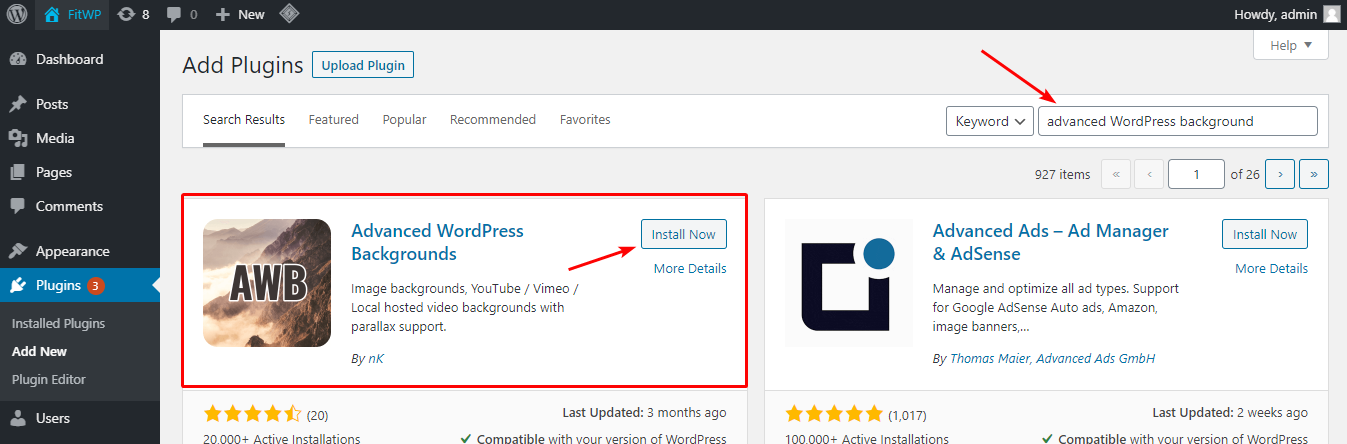This screenshot has width=1347, height=444.
Task: Switch to the Popular tab
Action: coord(404,119)
